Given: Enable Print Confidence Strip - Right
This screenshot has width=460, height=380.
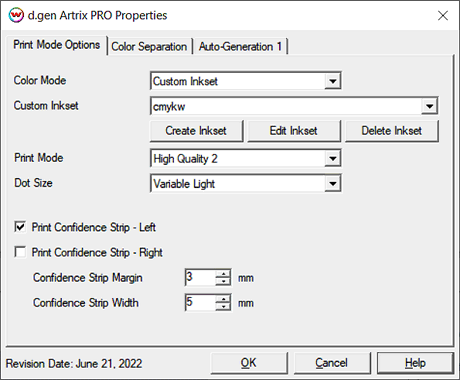Looking at the screenshot, I should (20, 252).
